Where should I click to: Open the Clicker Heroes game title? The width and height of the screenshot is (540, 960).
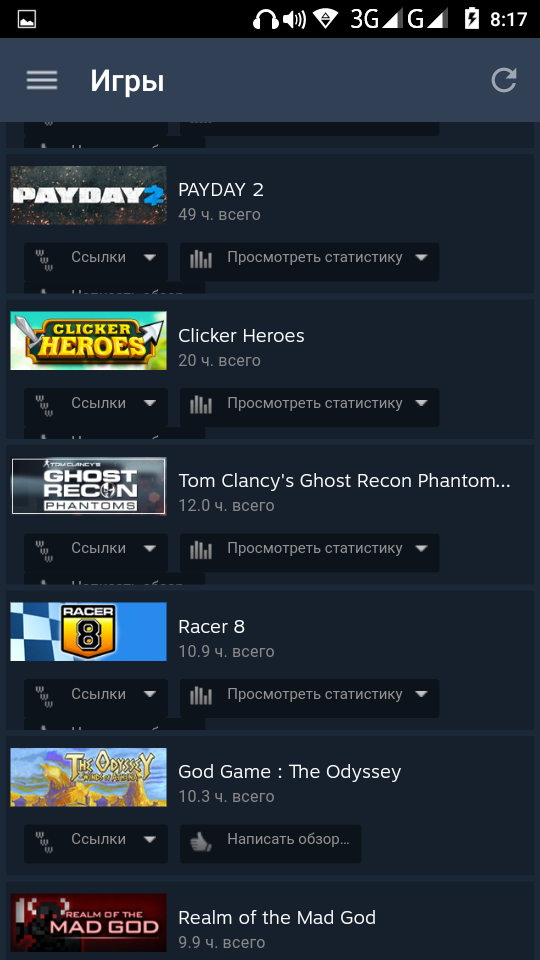click(x=241, y=336)
